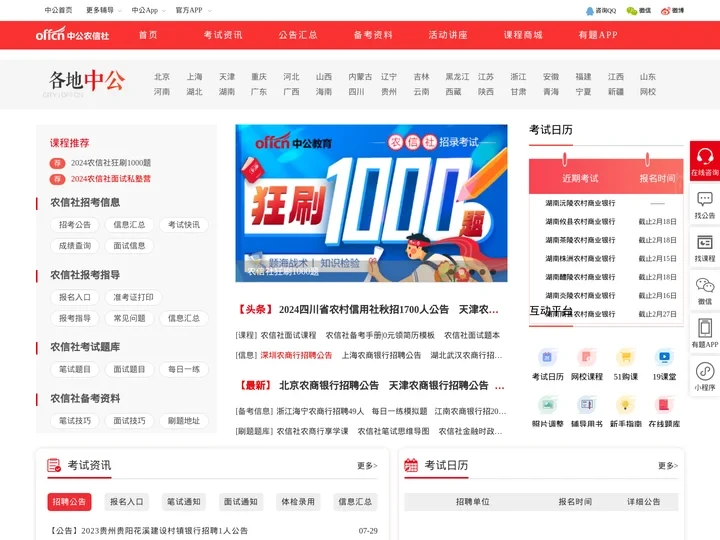The height and width of the screenshot is (540, 720).
Task: Open the 备考资料 navigation item
Action: 373,35
